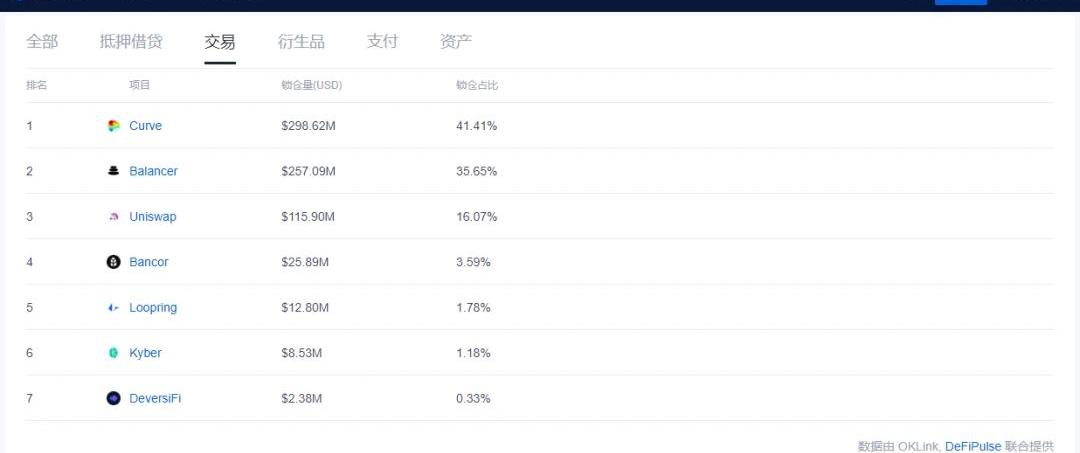Screen dimensions: 1080x453
Task: Open the Curve project link
Action: [145, 126]
